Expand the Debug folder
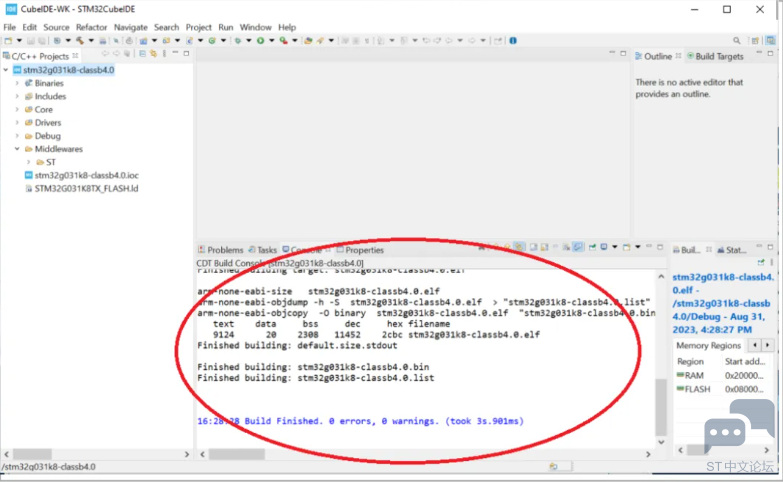This screenshot has width=783, height=482. 17,136
